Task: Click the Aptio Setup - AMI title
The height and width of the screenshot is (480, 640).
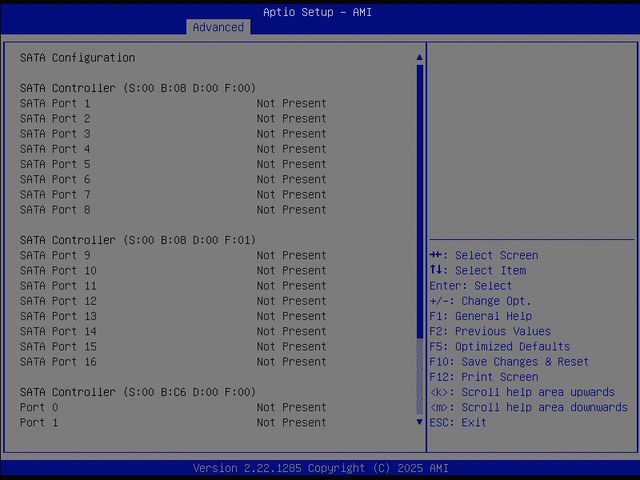Action: [318, 12]
